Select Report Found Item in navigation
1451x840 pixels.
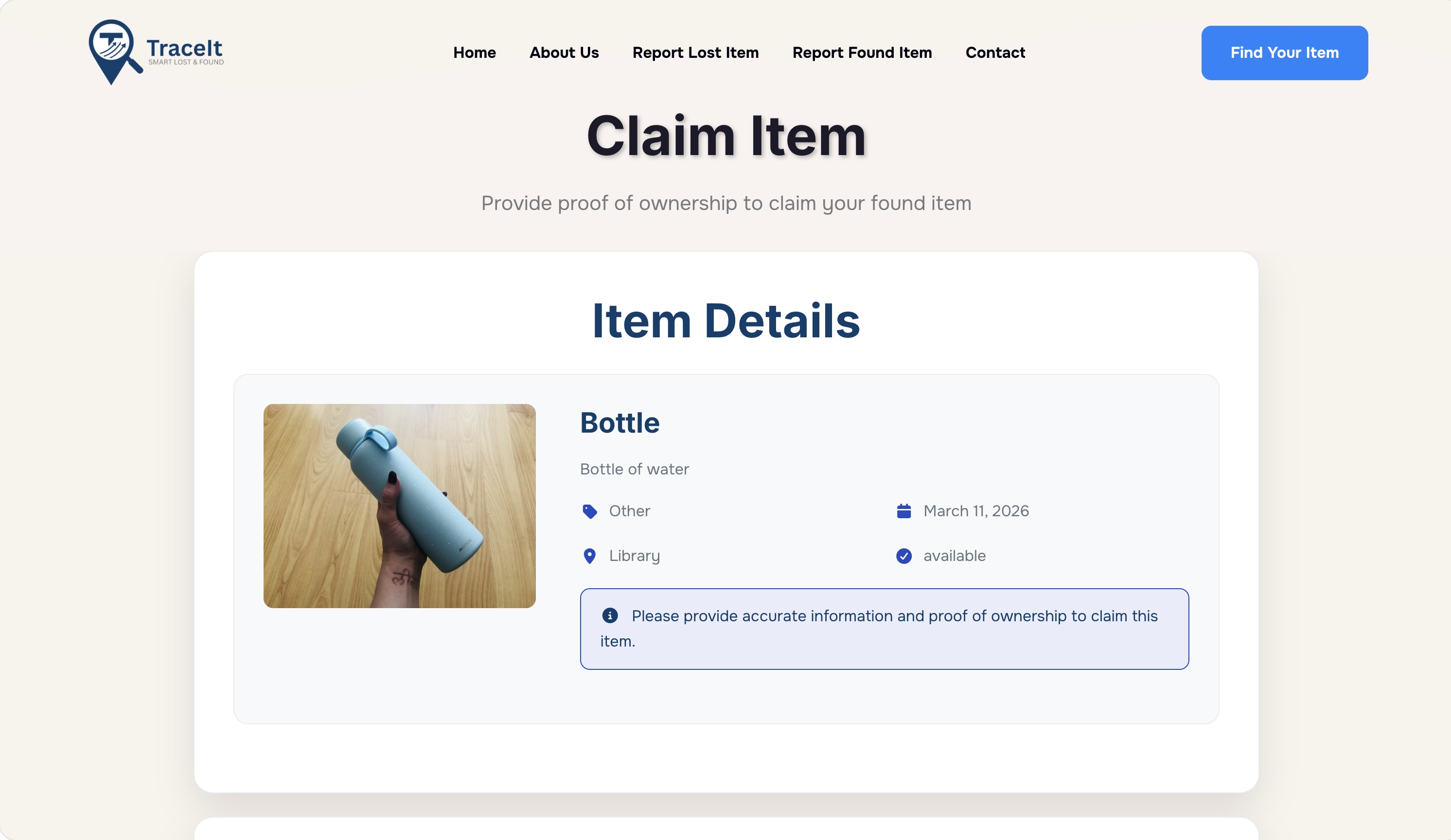tap(861, 53)
